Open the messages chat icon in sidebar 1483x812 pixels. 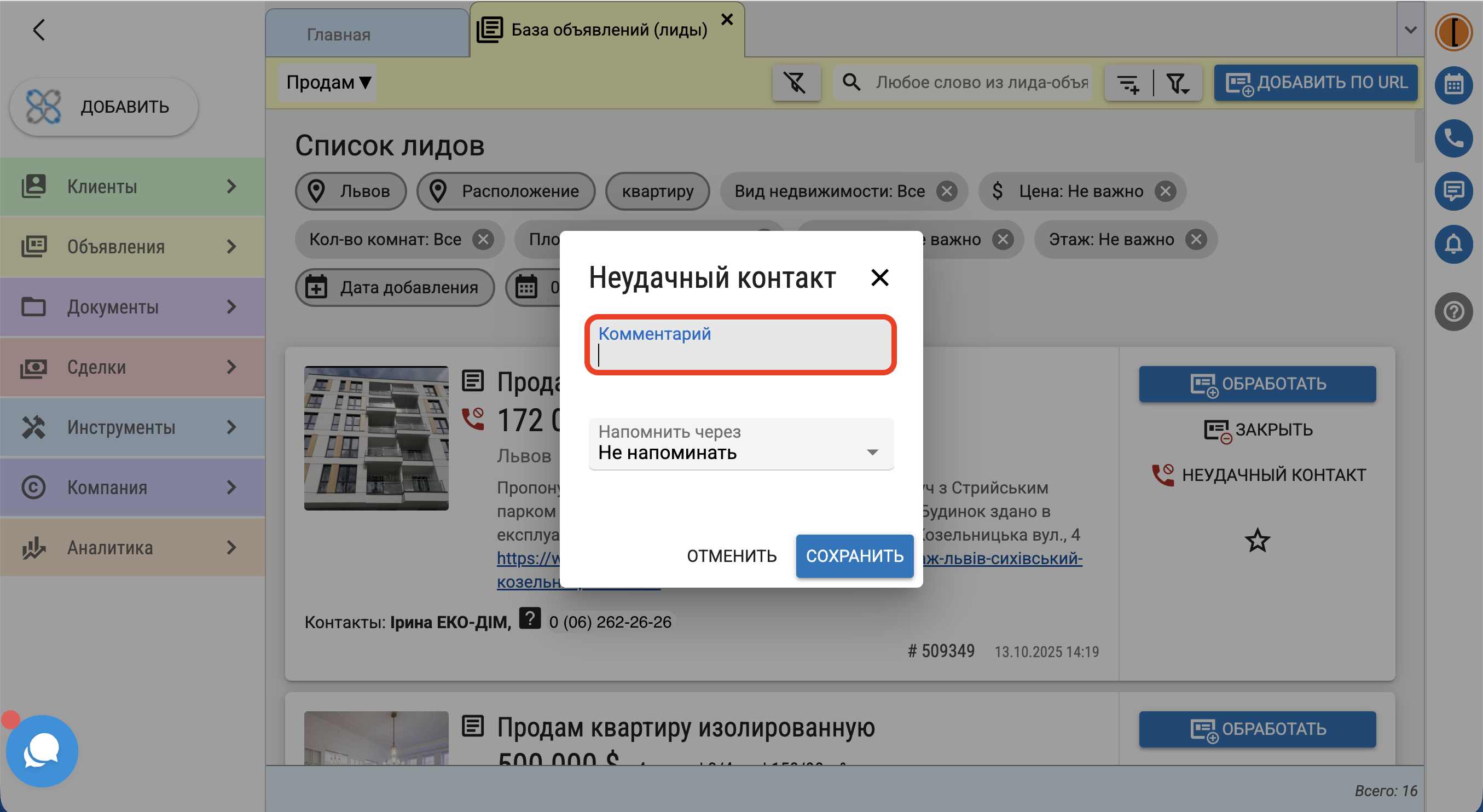tap(1453, 191)
